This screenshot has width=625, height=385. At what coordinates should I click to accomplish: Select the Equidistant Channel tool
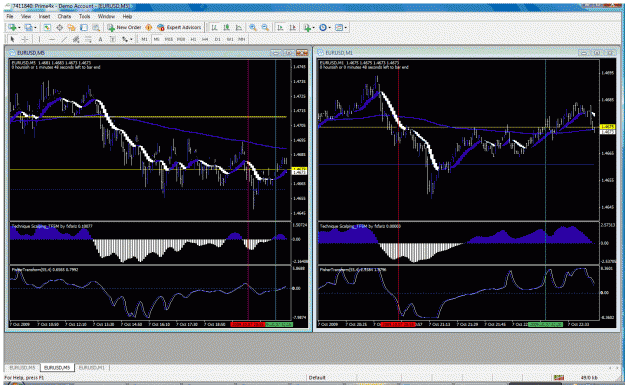pyautogui.click(x=76, y=39)
